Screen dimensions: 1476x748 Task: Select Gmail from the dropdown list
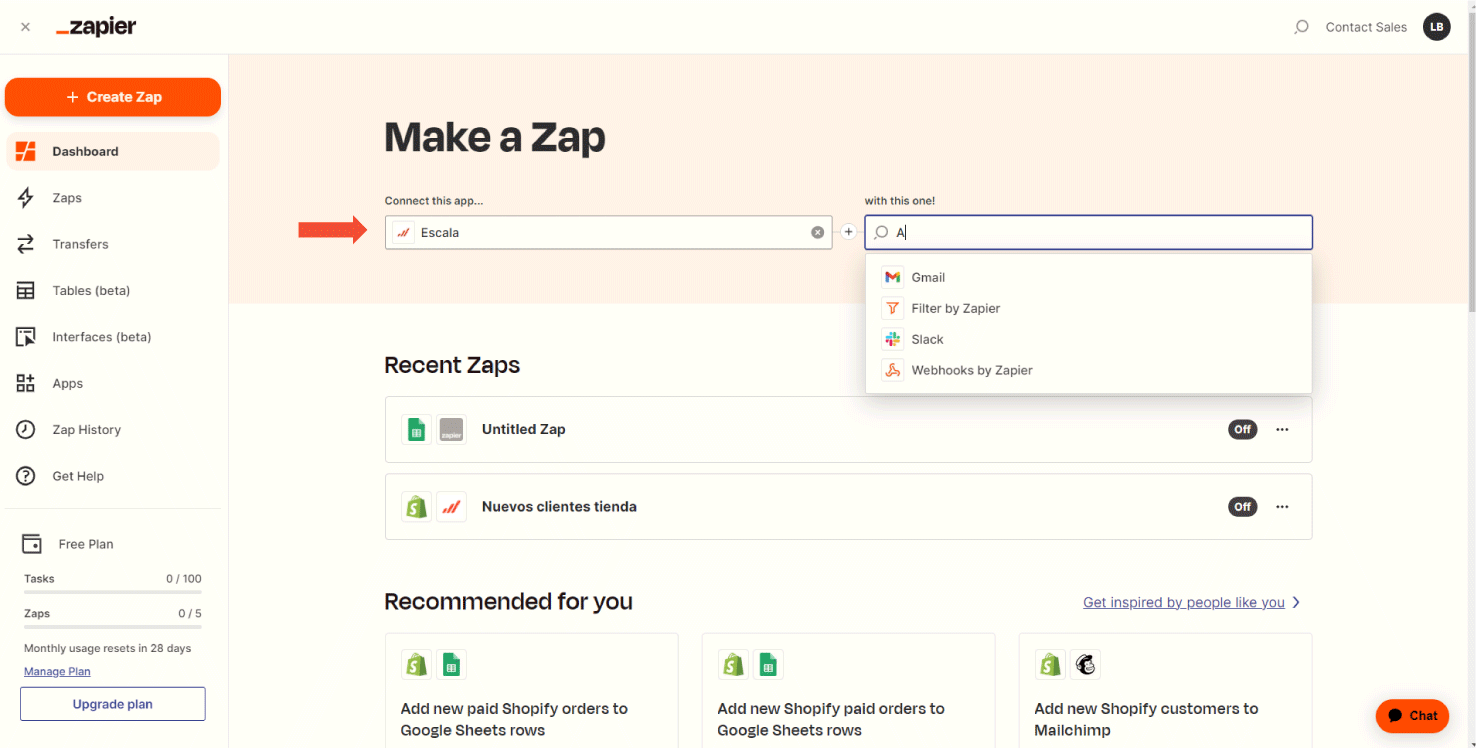[x=1088, y=277]
